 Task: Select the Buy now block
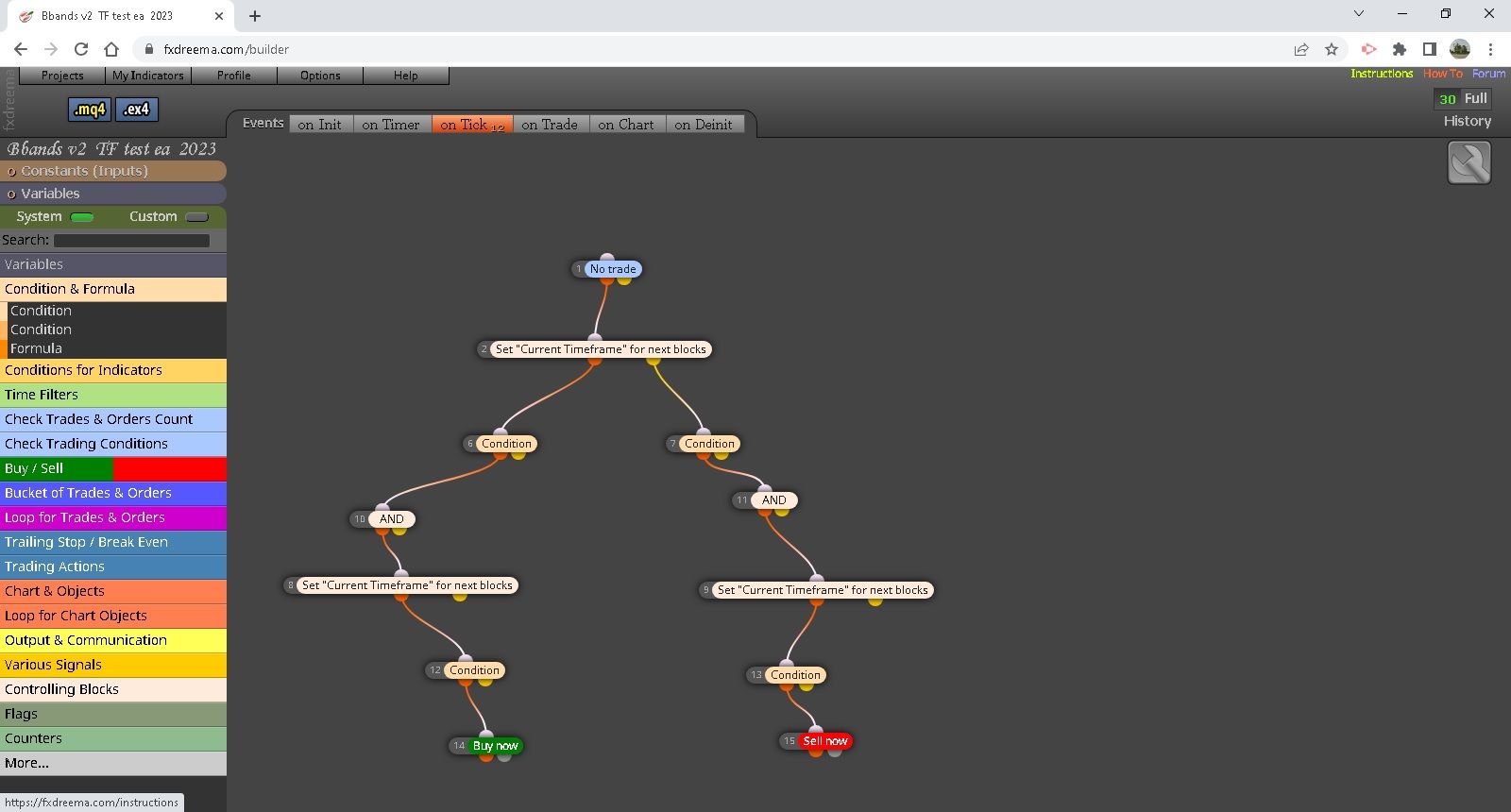click(x=495, y=746)
